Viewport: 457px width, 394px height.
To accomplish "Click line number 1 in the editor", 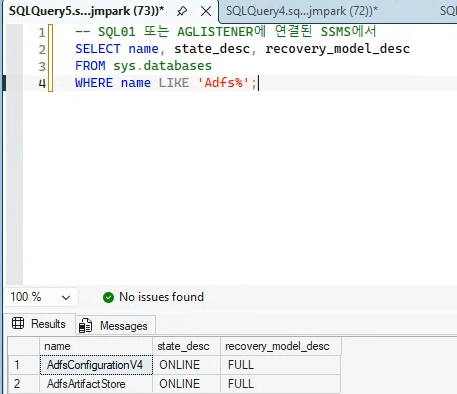I will [42, 32].
